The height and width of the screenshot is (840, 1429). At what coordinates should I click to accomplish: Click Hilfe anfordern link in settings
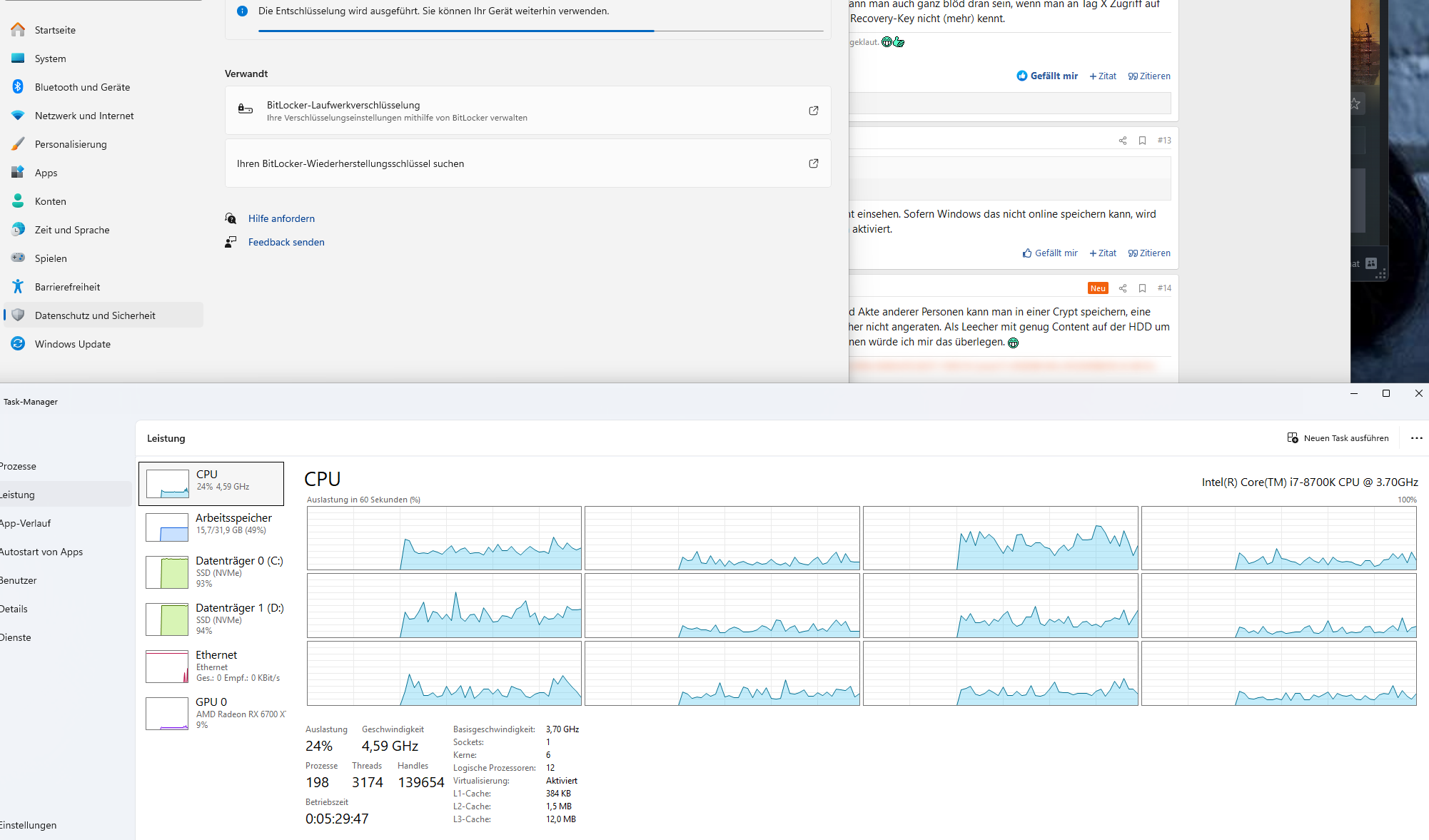(281, 218)
